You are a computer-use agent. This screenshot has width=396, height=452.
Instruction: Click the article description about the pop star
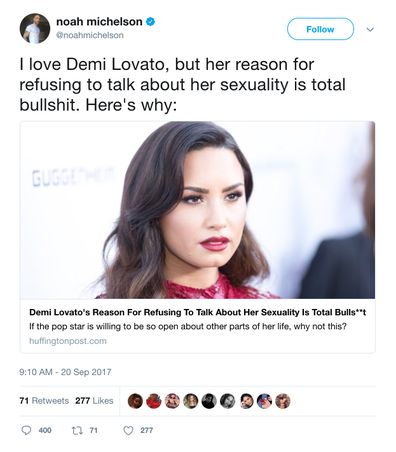point(188,326)
